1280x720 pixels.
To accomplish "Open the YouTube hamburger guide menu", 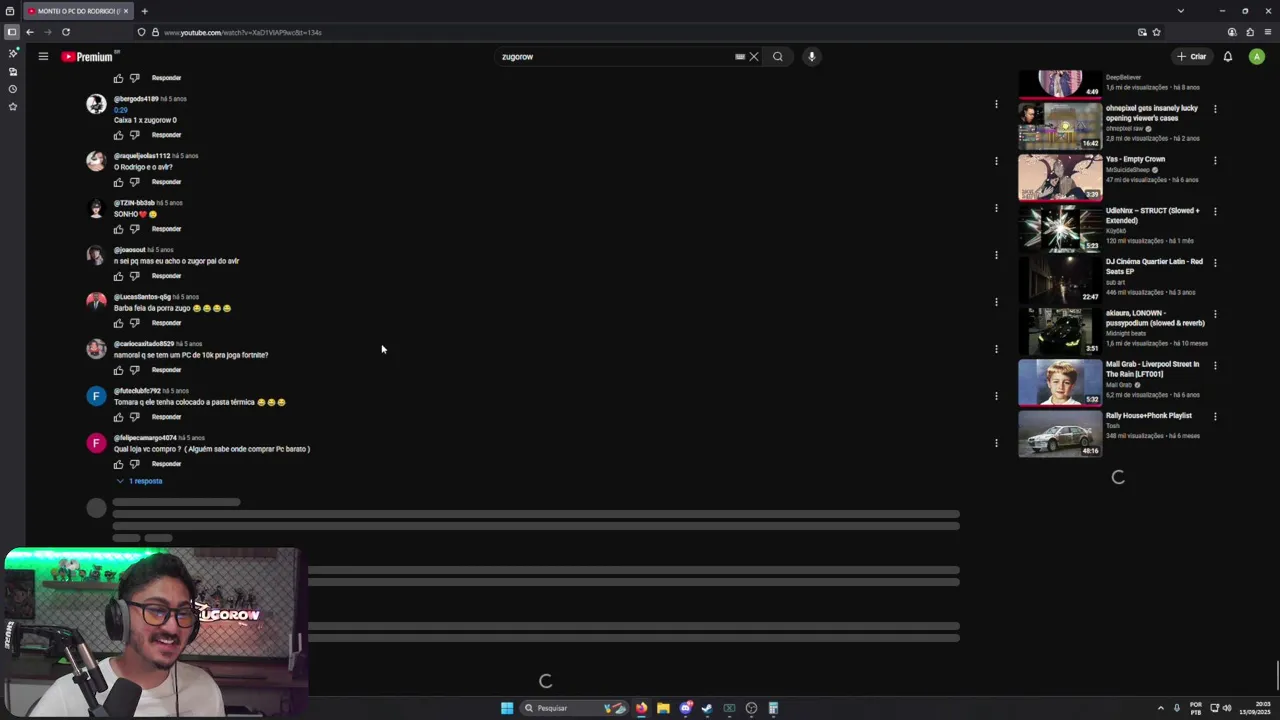I will click(43, 57).
